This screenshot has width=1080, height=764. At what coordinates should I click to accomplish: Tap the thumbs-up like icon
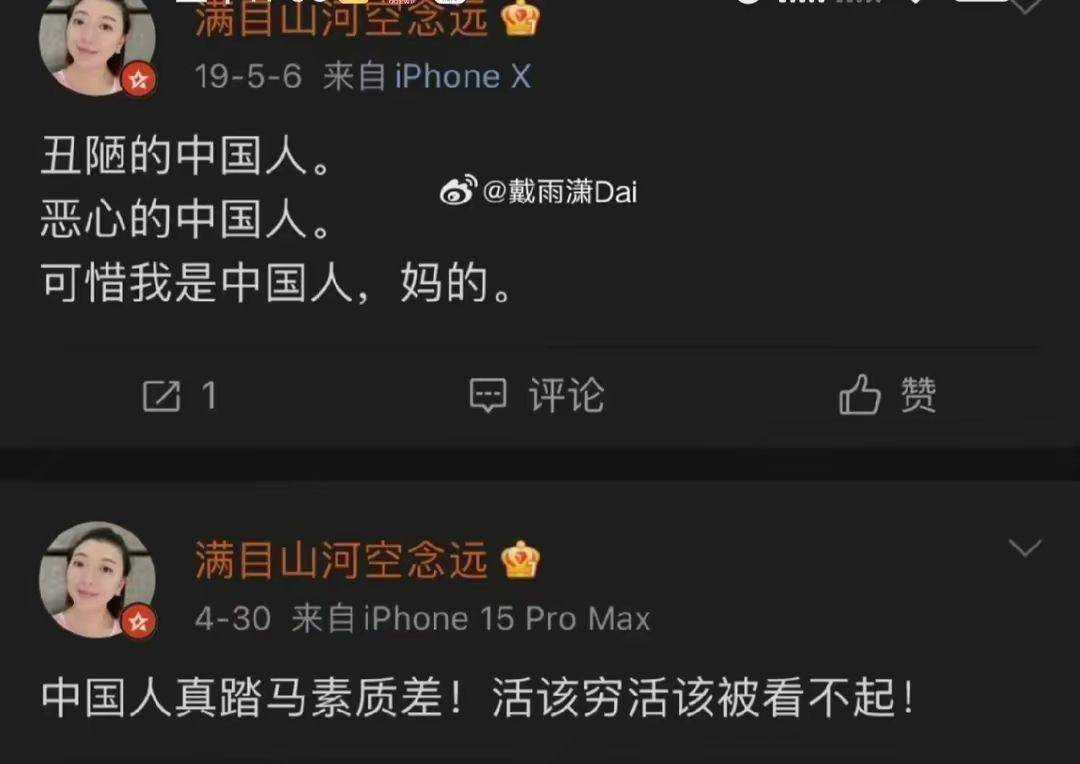click(x=860, y=394)
